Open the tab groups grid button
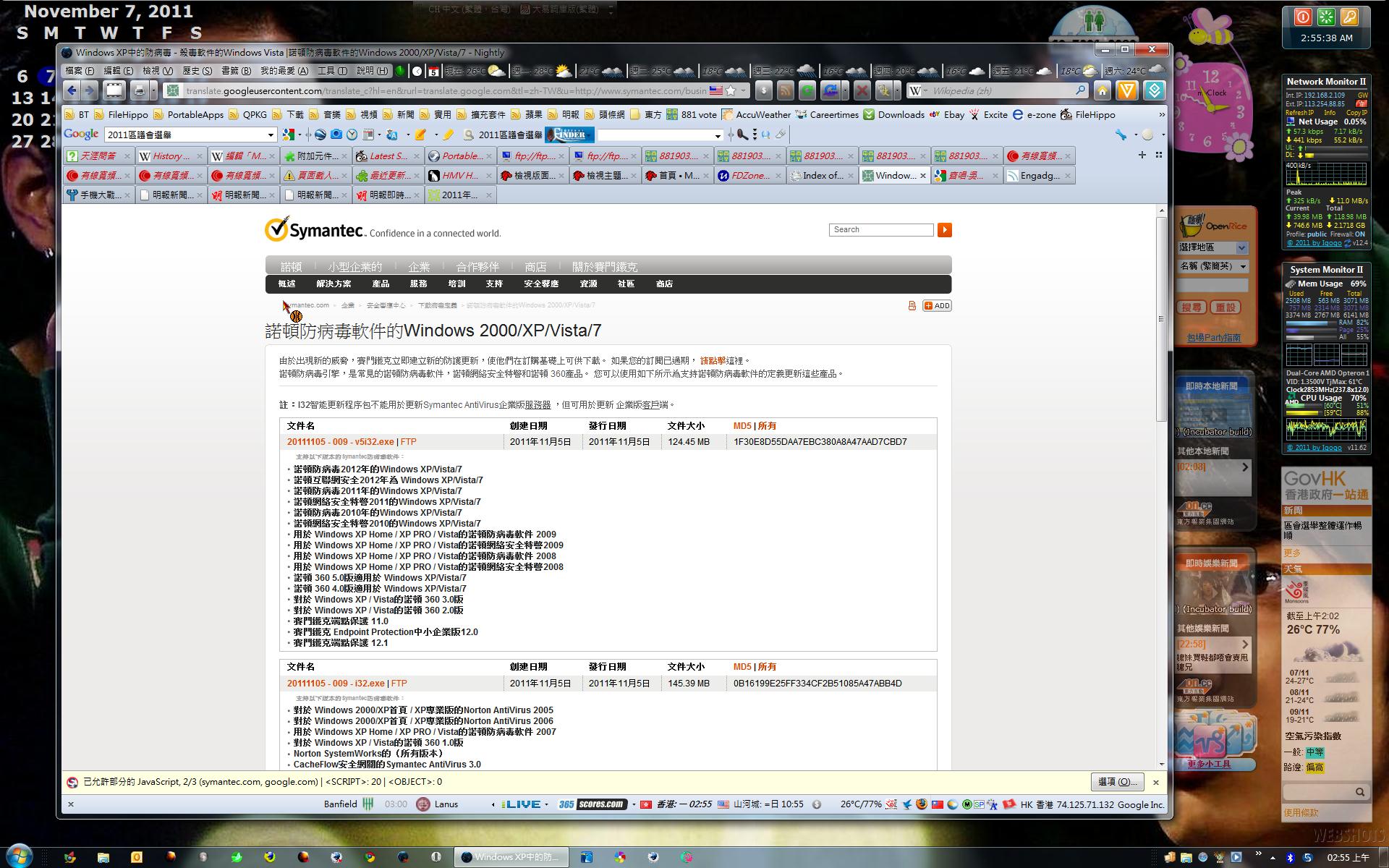This screenshot has width=1389, height=868. tap(1158, 155)
